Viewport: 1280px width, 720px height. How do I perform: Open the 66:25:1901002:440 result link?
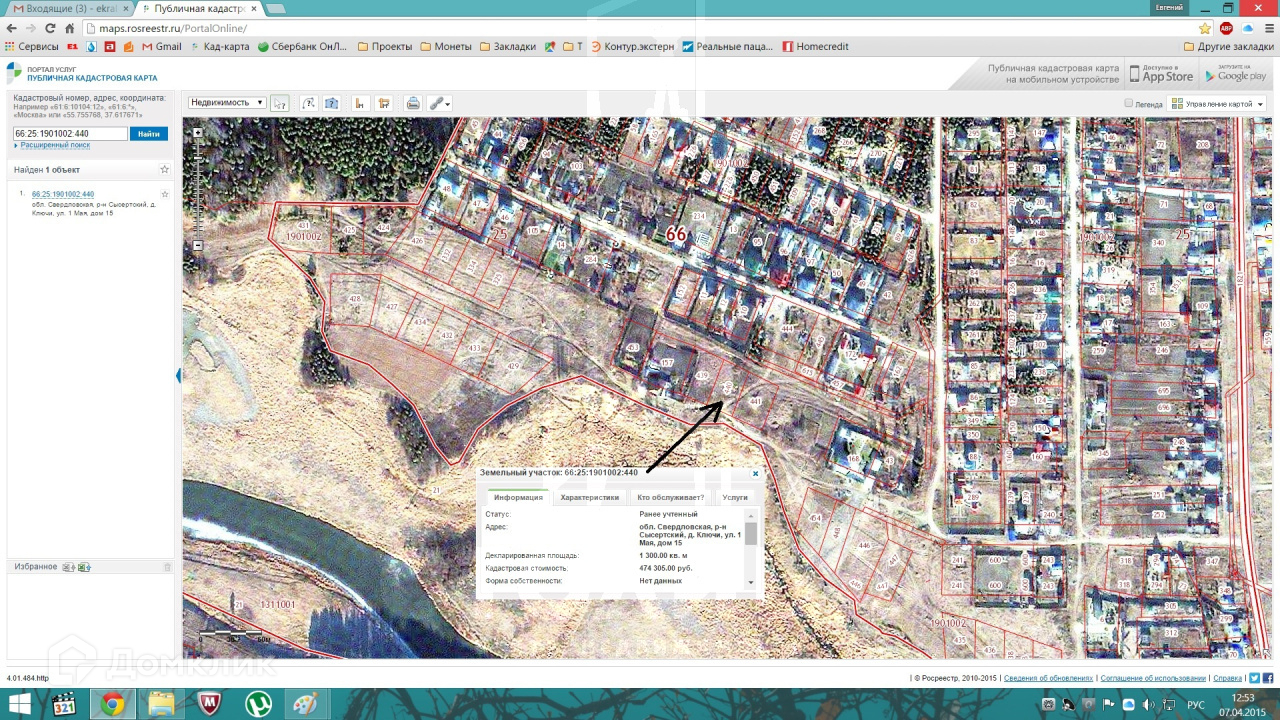point(63,194)
